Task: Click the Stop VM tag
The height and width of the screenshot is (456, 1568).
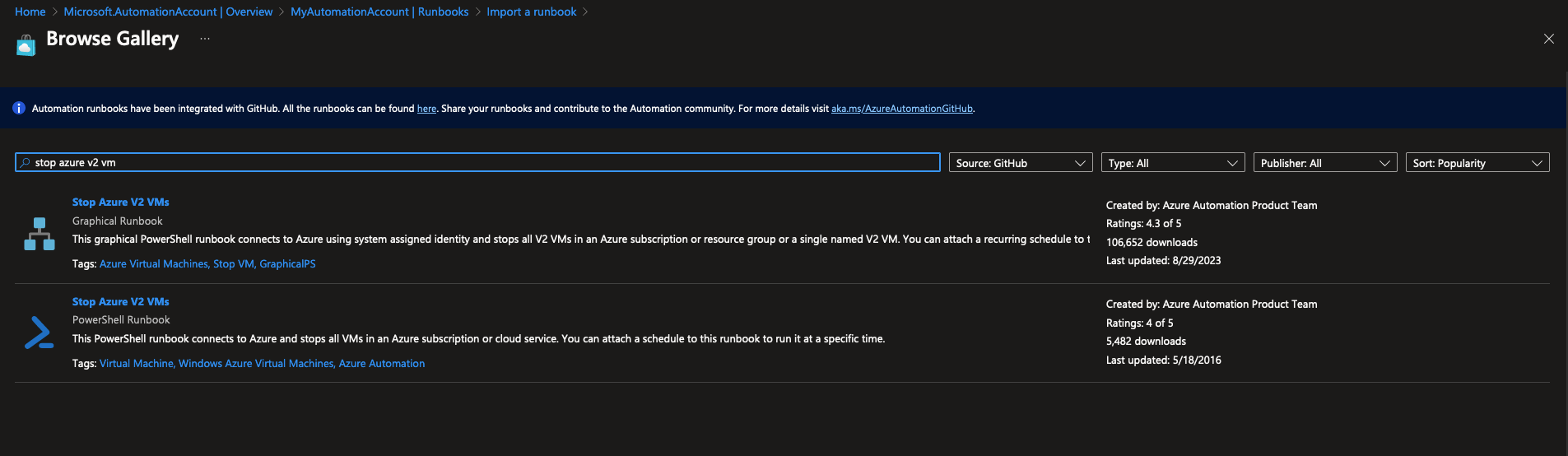Action: pyautogui.click(x=234, y=263)
